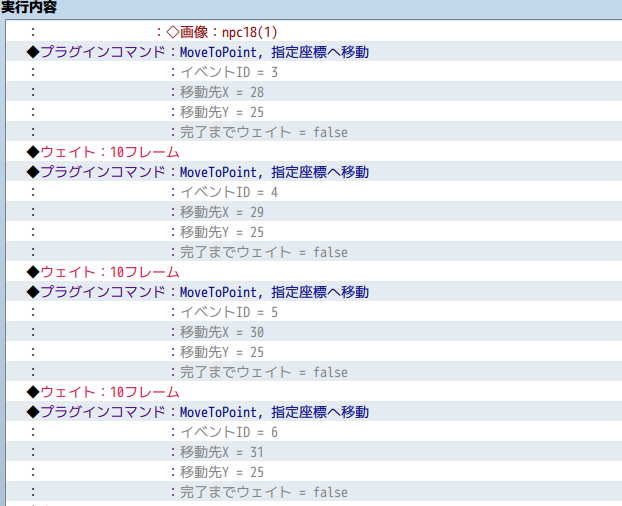Select the 画像:npc18(1) line

pos(314,32)
